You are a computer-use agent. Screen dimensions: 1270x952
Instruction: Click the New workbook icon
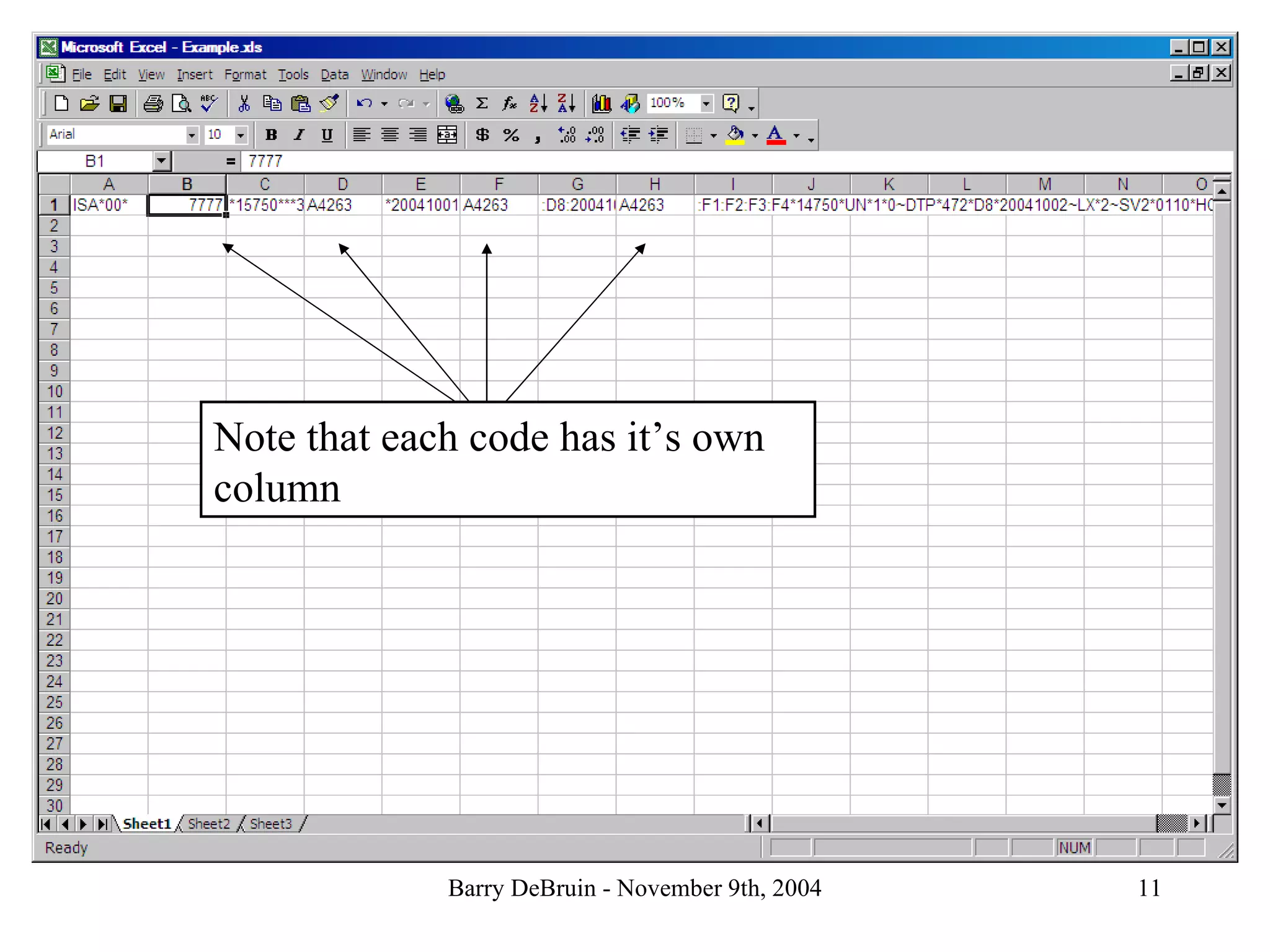click(x=61, y=104)
